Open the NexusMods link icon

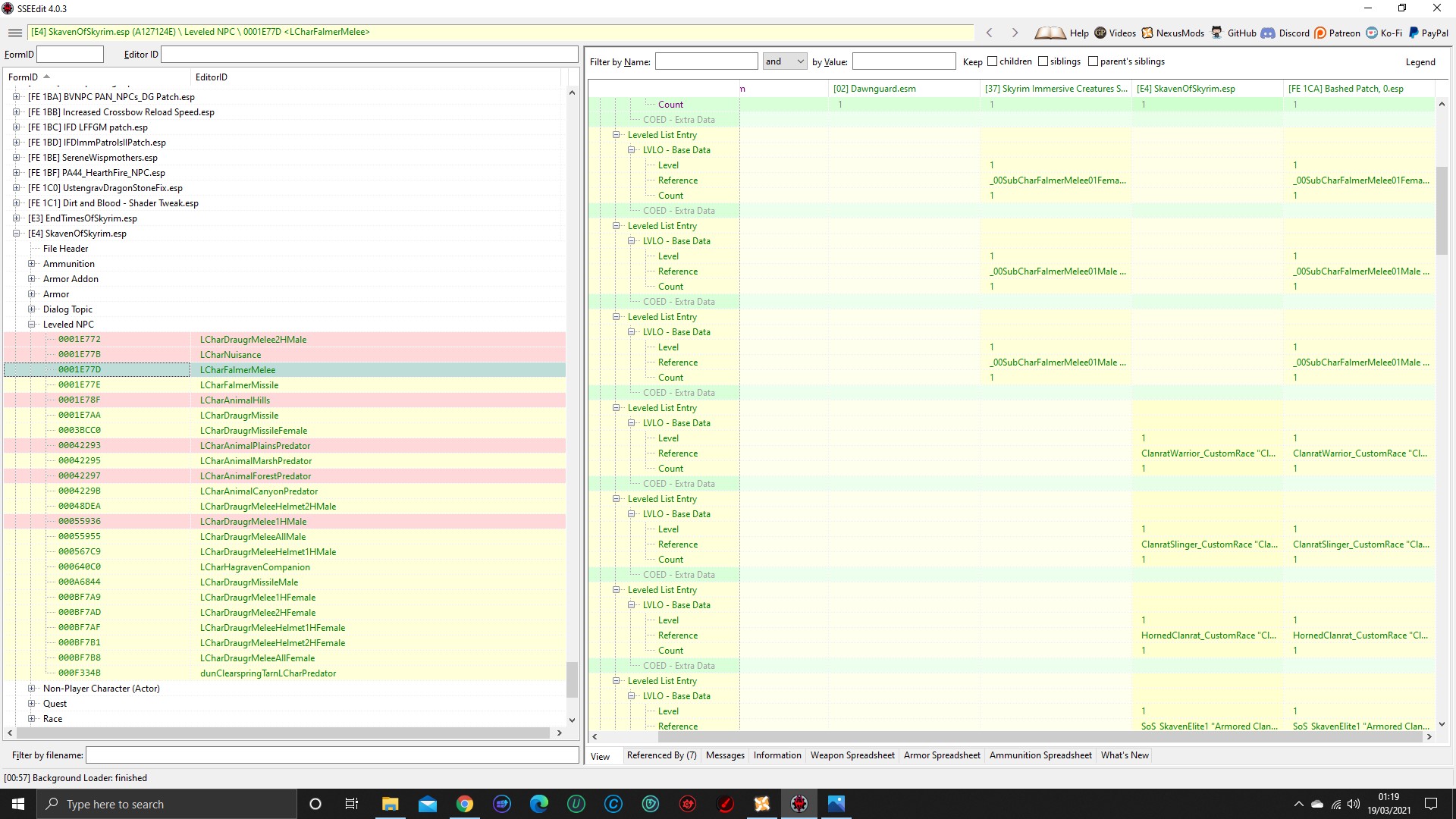(x=1147, y=33)
